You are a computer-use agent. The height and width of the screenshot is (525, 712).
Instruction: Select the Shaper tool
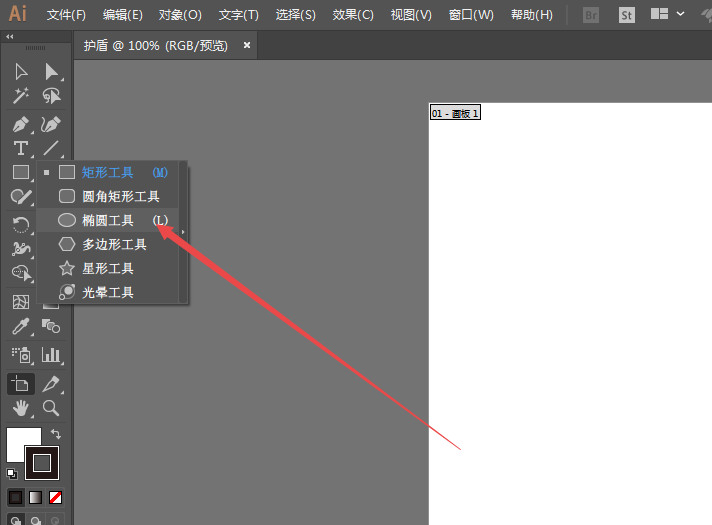point(21,197)
